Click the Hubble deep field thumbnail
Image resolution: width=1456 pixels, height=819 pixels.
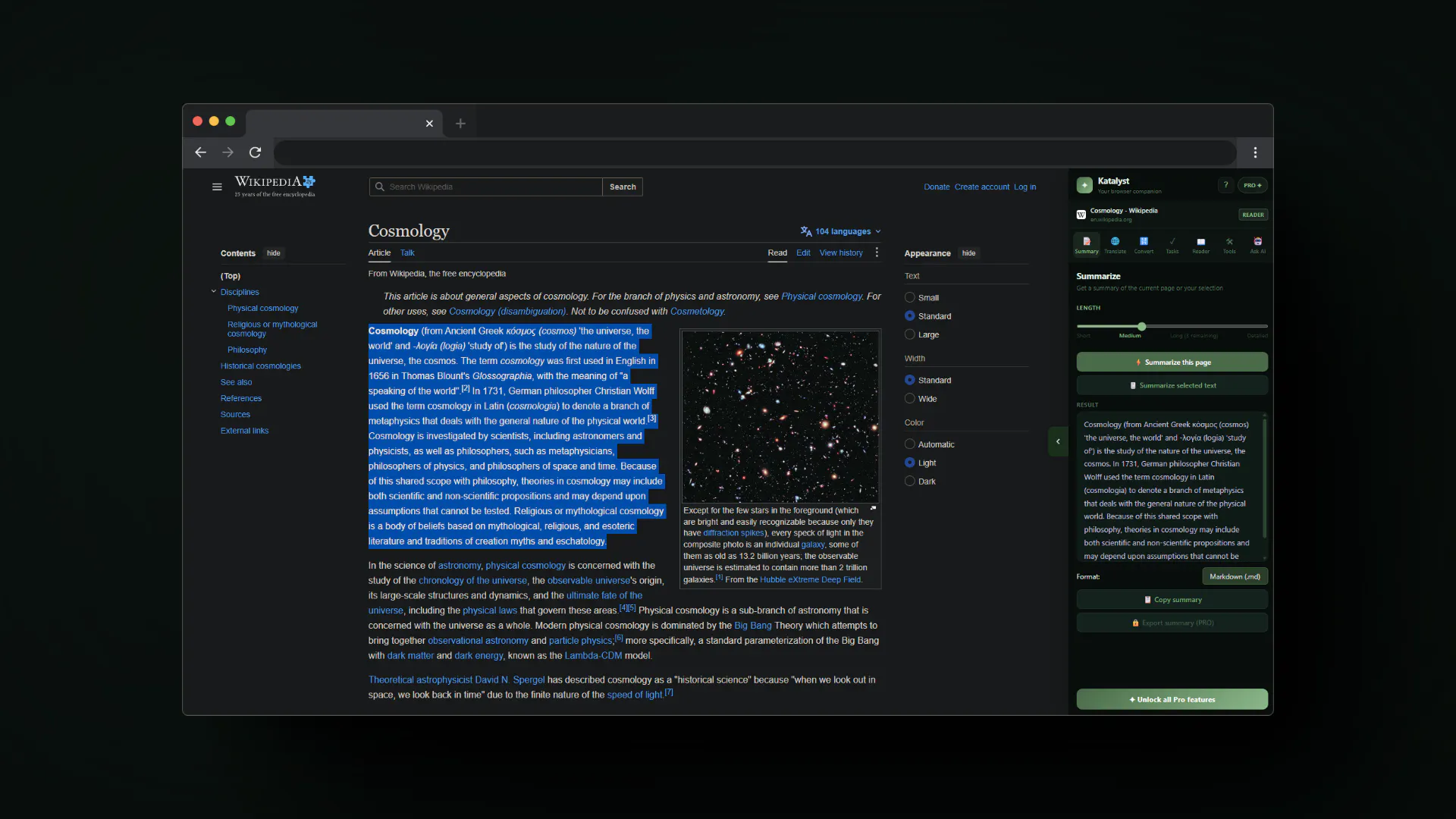pos(780,416)
